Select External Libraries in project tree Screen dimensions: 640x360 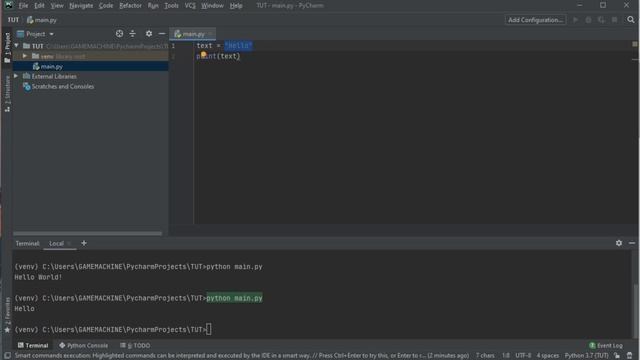54,76
